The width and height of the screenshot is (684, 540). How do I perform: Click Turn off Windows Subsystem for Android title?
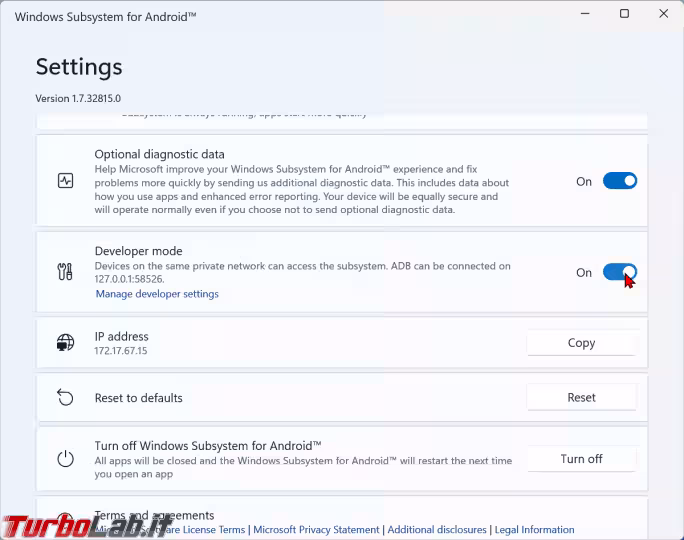click(208, 446)
